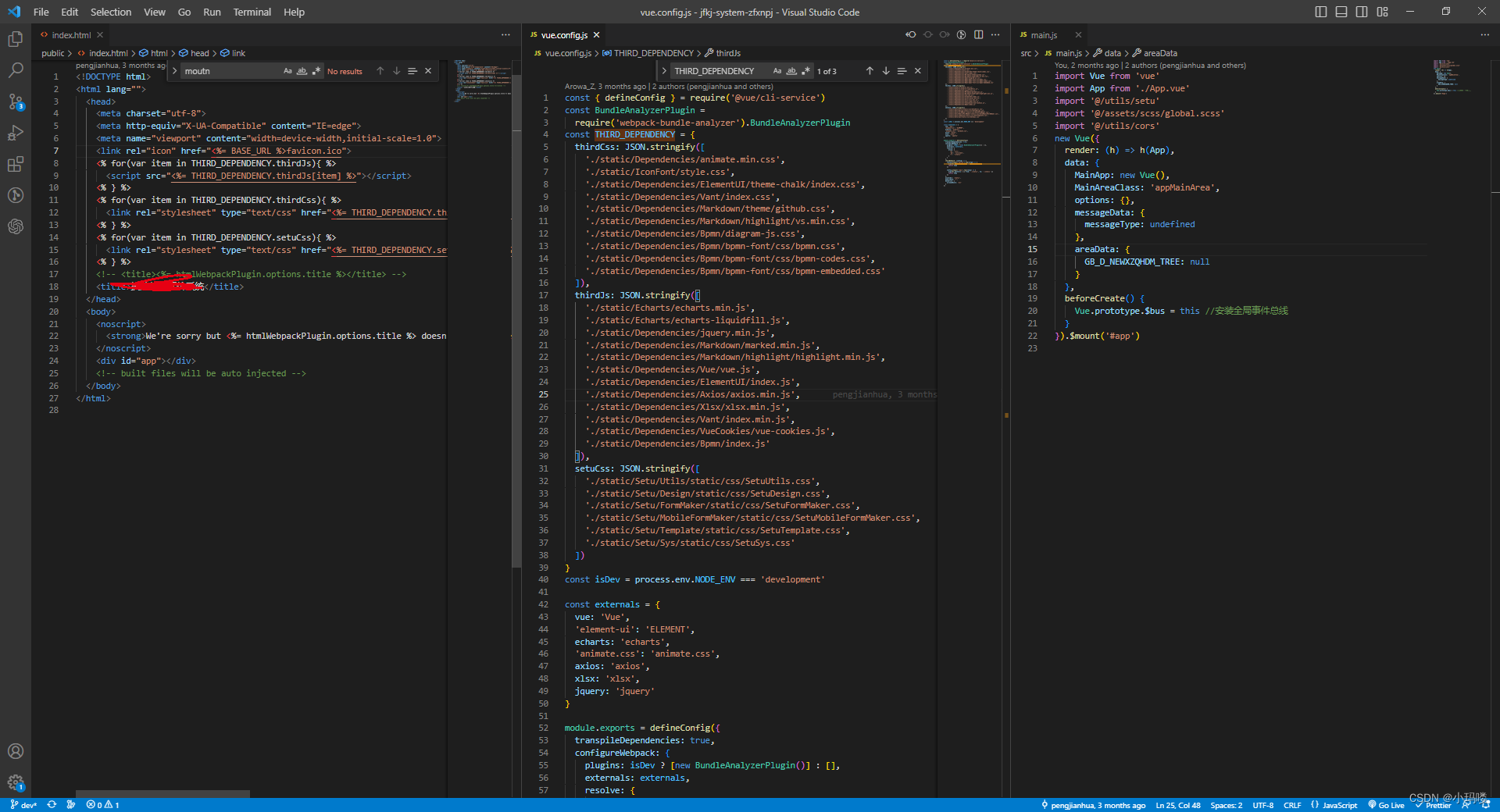Viewport: 1500px width, 812px height.
Task: Open the Source Control view showing 3 changes
Action: point(16,101)
